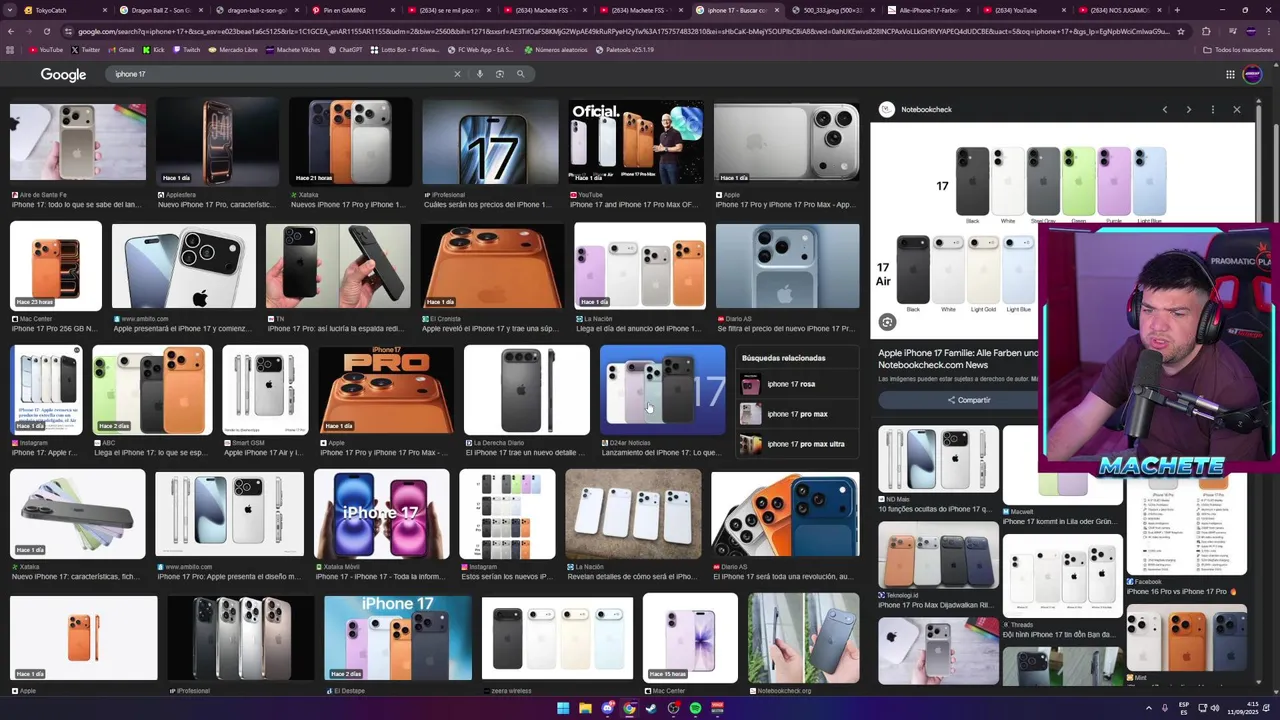1280x720 pixels.
Task: Open related ND Mais image in preview panel
Action: coord(938,459)
